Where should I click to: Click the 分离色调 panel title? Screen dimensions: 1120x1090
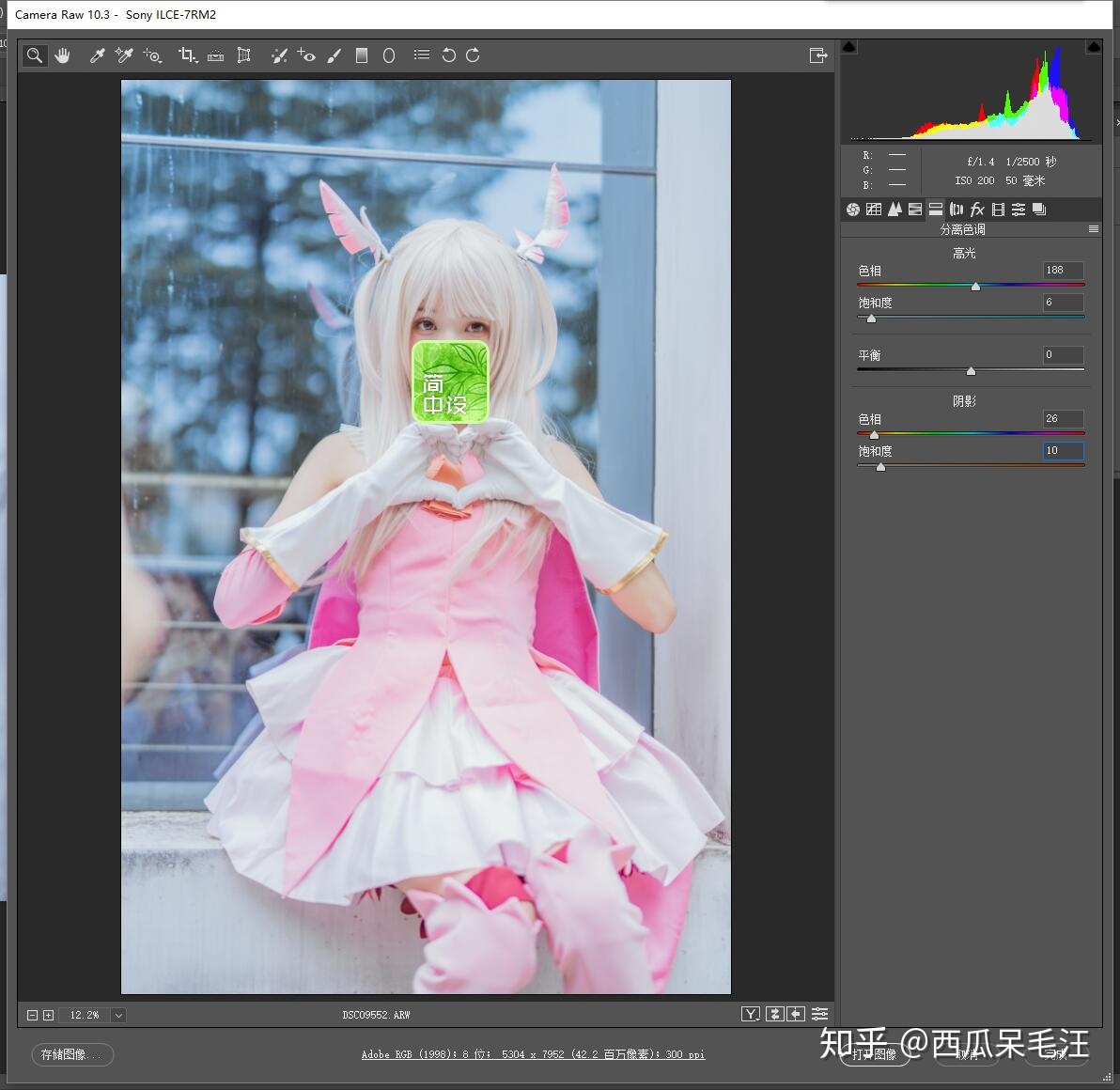(x=963, y=229)
